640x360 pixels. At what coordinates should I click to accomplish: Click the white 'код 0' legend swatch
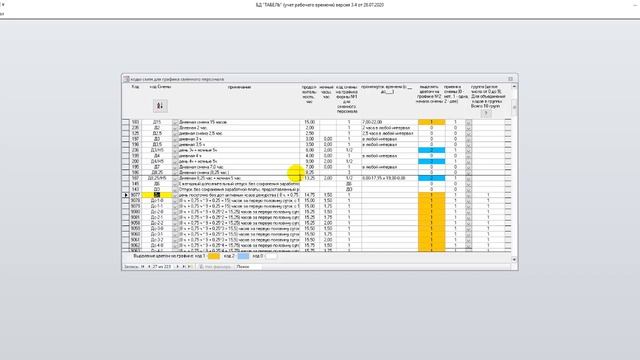271,256
